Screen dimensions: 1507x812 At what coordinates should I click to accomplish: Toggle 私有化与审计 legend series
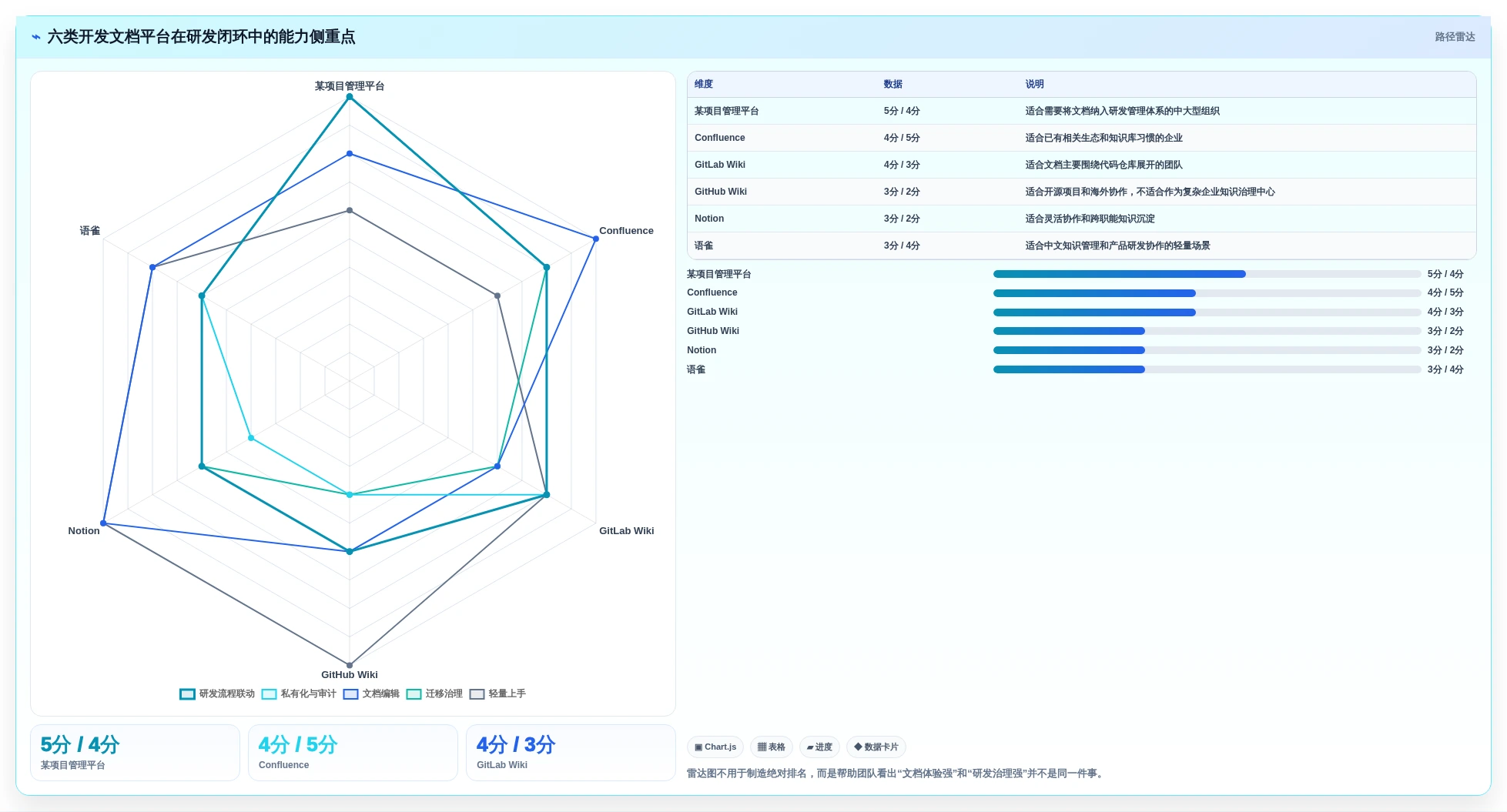coord(299,693)
